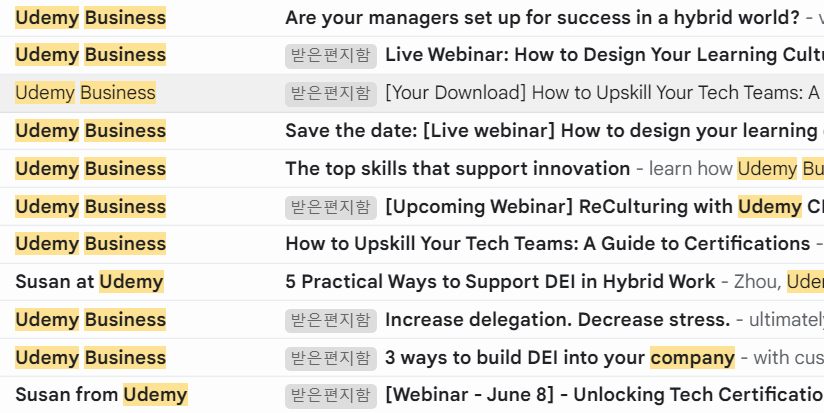Open the 'A Guide to Certifications' email
Viewport: 824px width, 413px height.
[547, 244]
